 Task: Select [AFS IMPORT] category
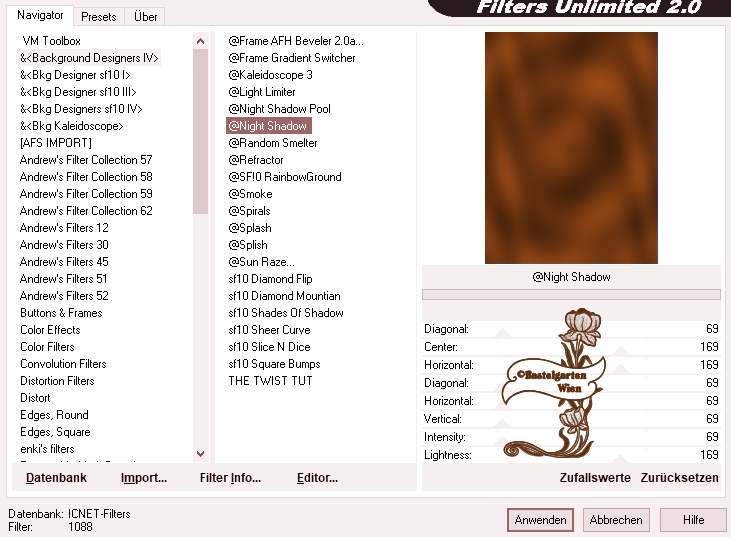[x=56, y=143]
